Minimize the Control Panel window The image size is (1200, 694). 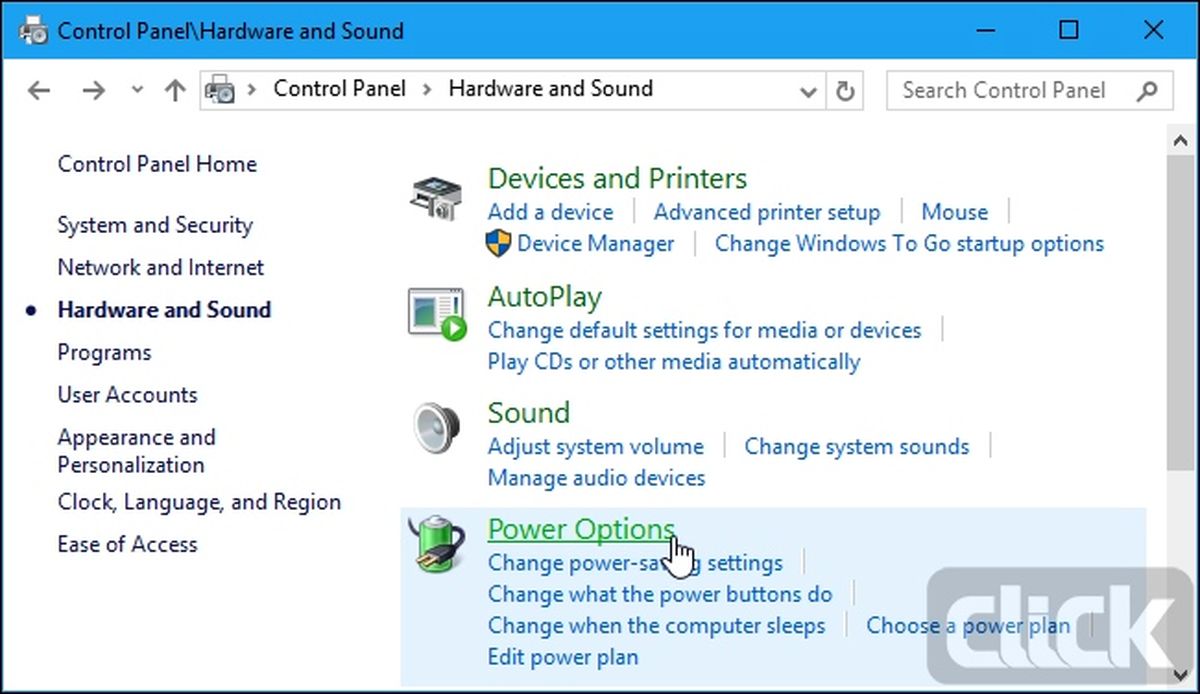point(984,31)
